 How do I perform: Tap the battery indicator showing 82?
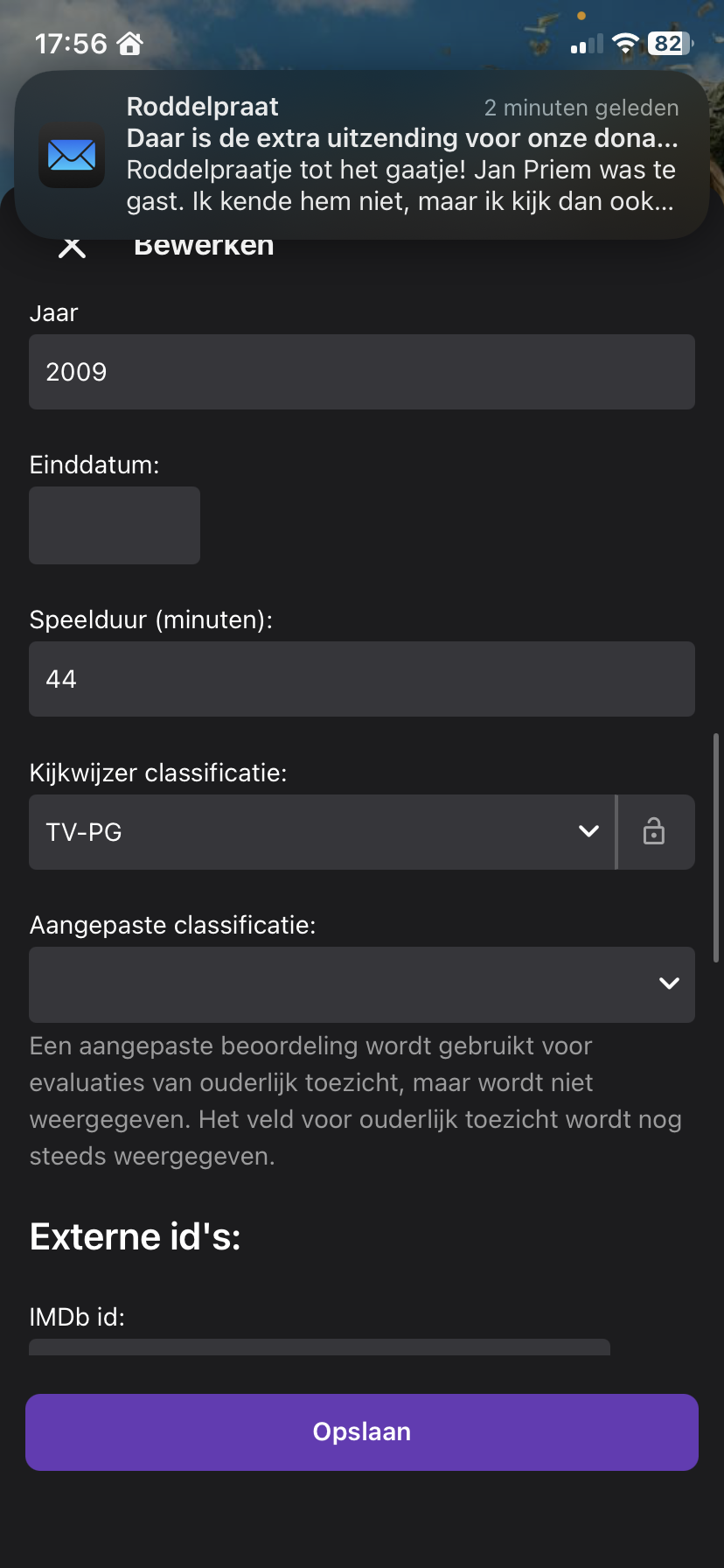pos(670,44)
